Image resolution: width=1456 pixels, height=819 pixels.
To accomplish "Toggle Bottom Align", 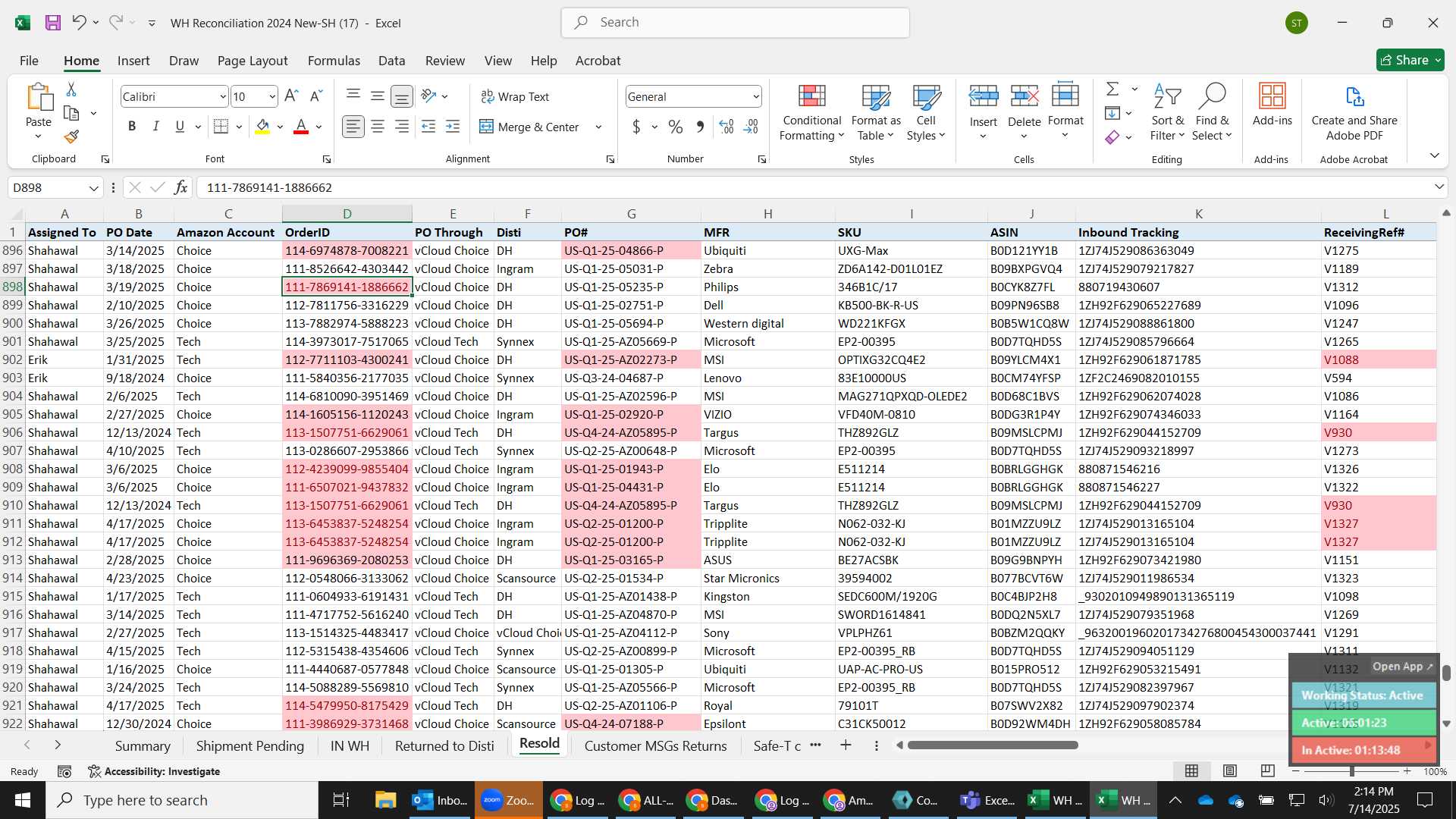I will 401,96.
